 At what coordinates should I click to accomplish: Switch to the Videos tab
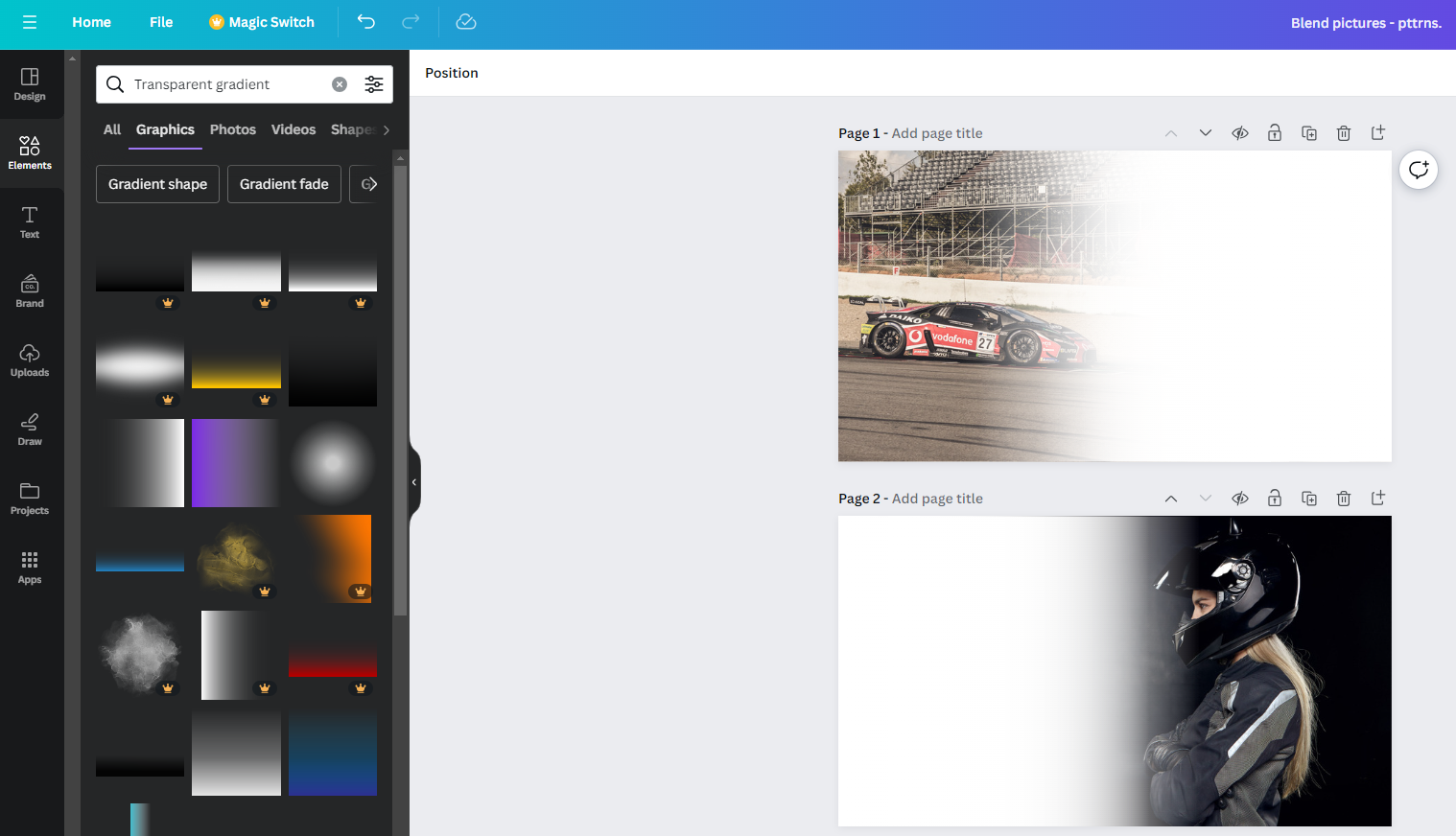click(x=294, y=129)
